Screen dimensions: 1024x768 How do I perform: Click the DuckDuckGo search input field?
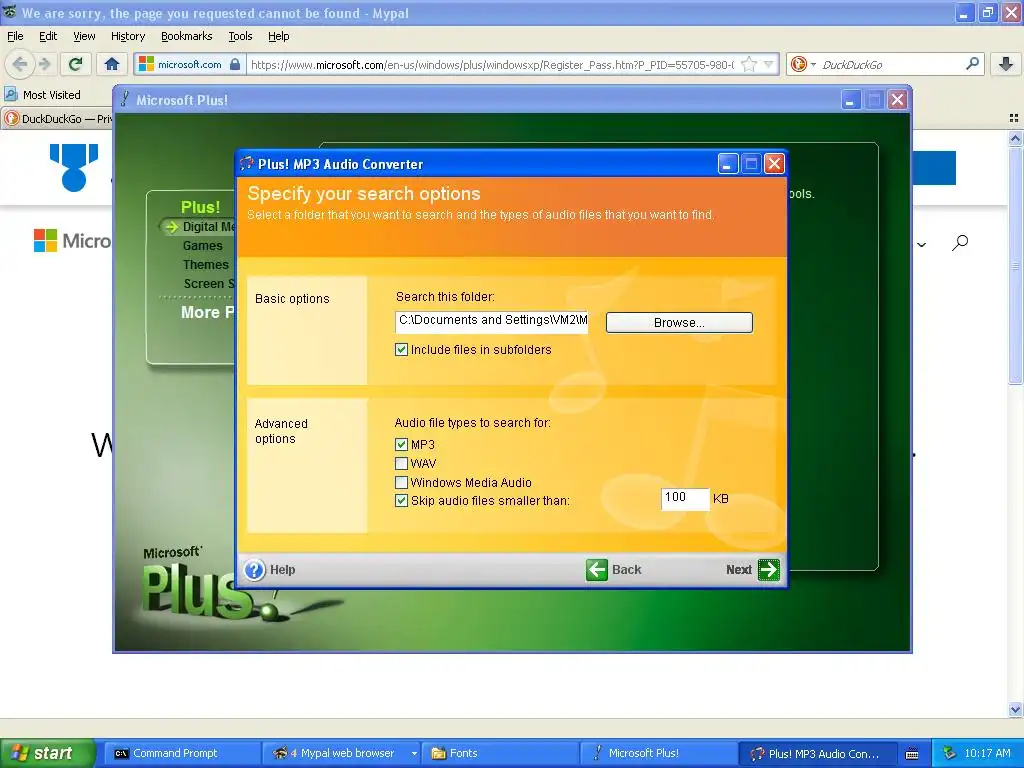coord(891,64)
